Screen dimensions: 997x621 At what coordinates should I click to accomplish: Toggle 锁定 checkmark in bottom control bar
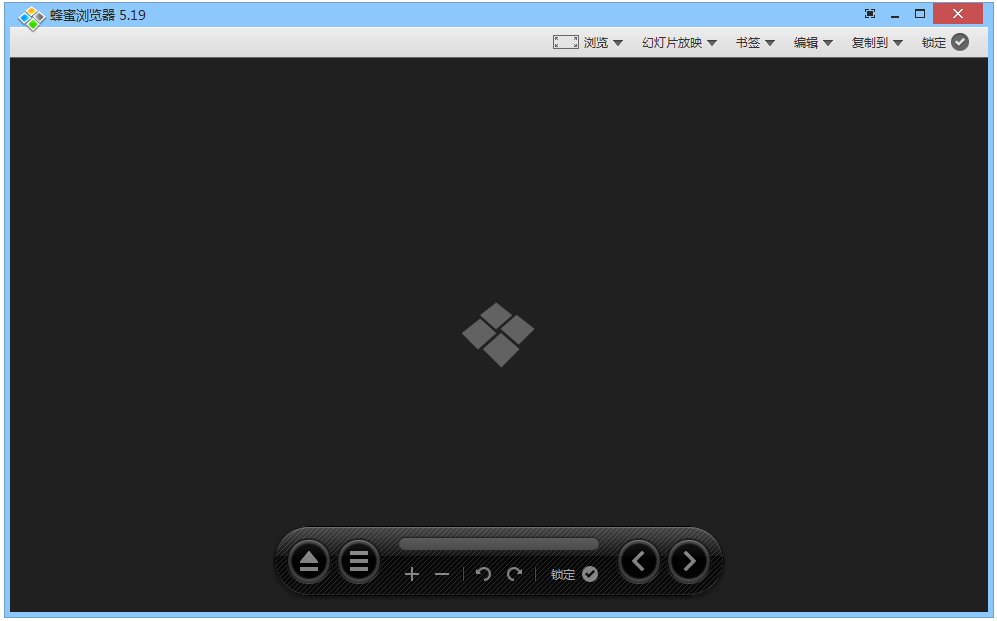click(590, 574)
